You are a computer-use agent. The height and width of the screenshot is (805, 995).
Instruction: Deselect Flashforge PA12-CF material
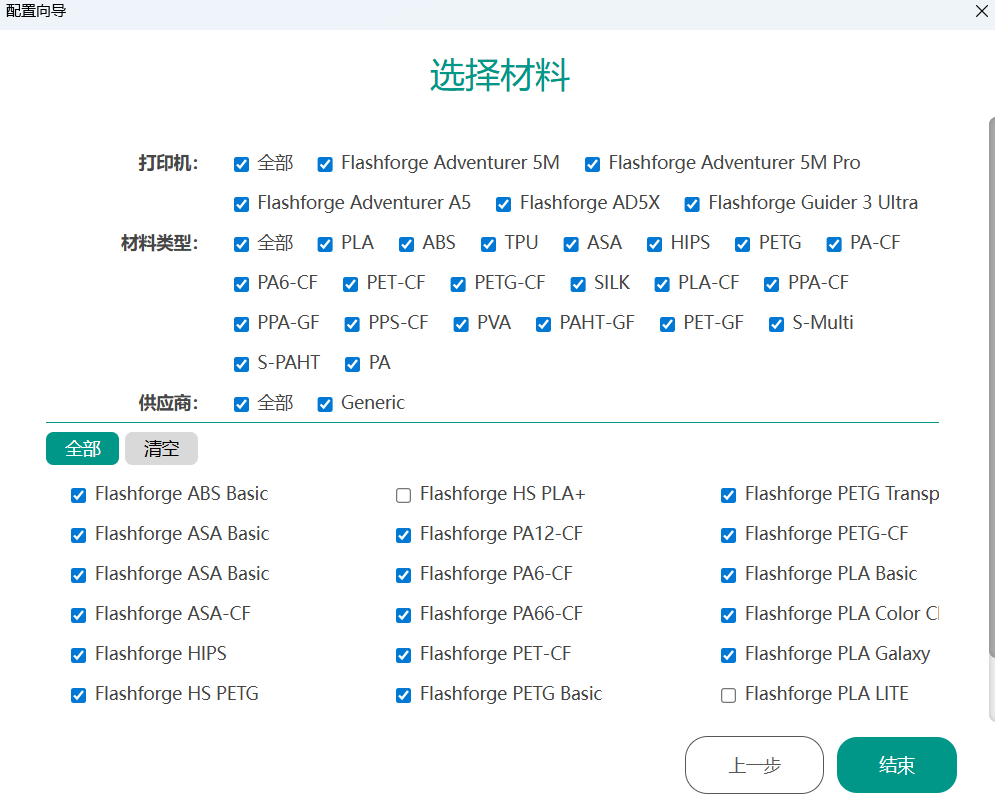coord(403,535)
